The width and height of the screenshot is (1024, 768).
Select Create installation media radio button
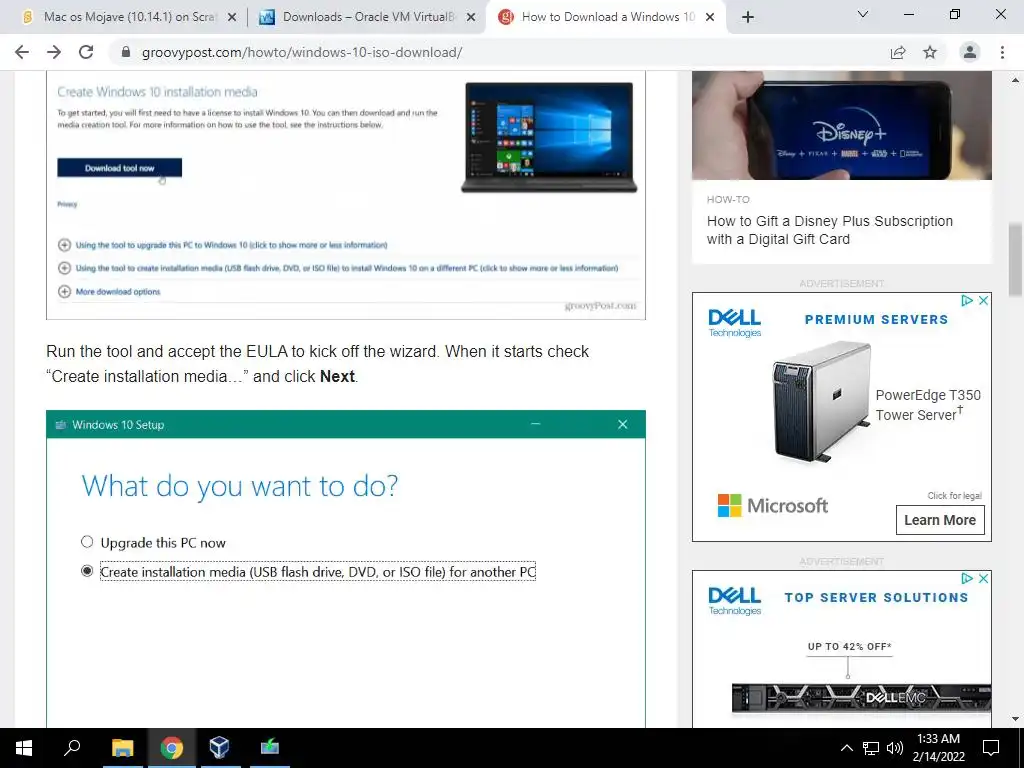pos(87,571)
